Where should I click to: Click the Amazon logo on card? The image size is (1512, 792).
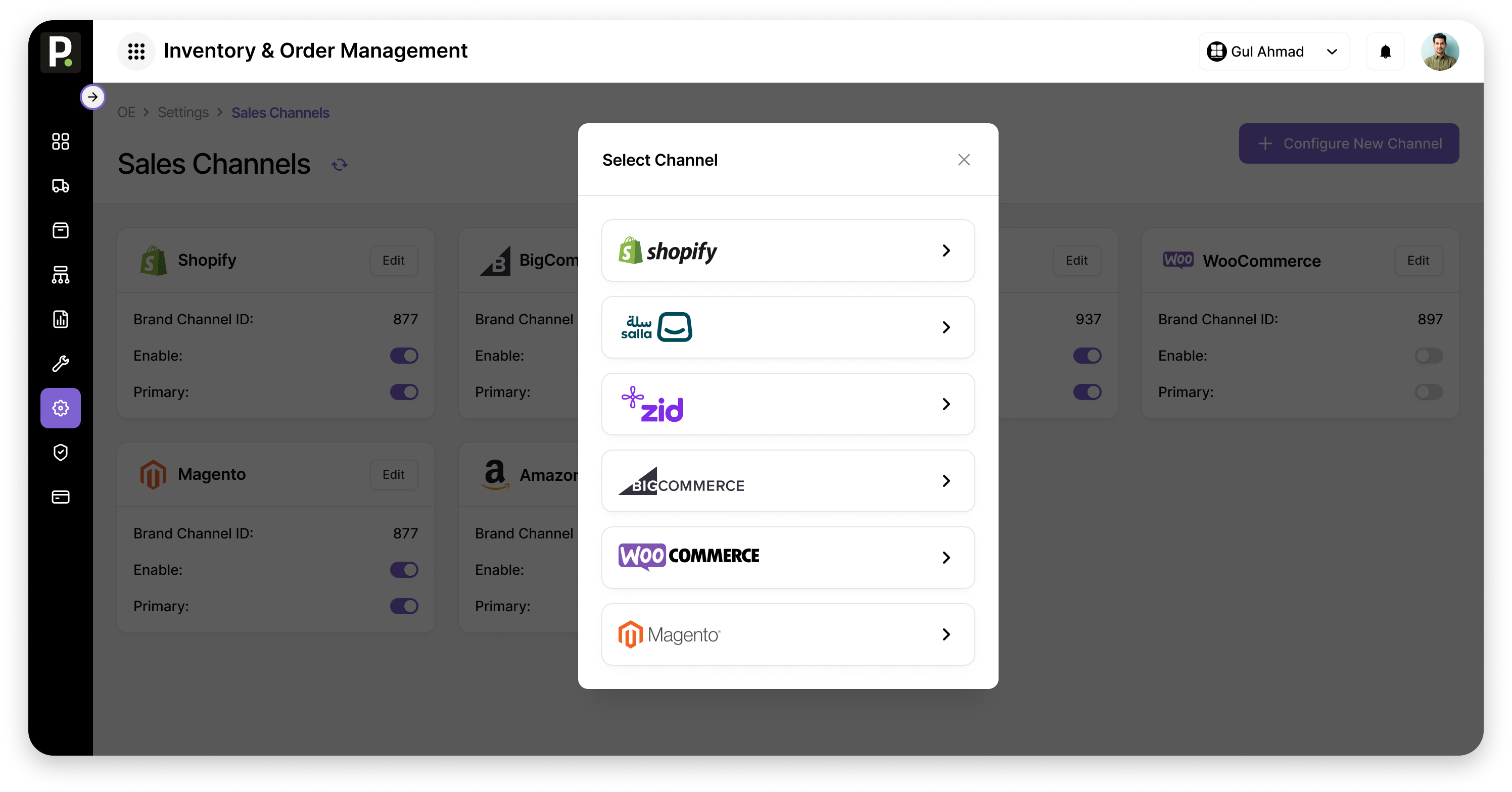(495, 474)
